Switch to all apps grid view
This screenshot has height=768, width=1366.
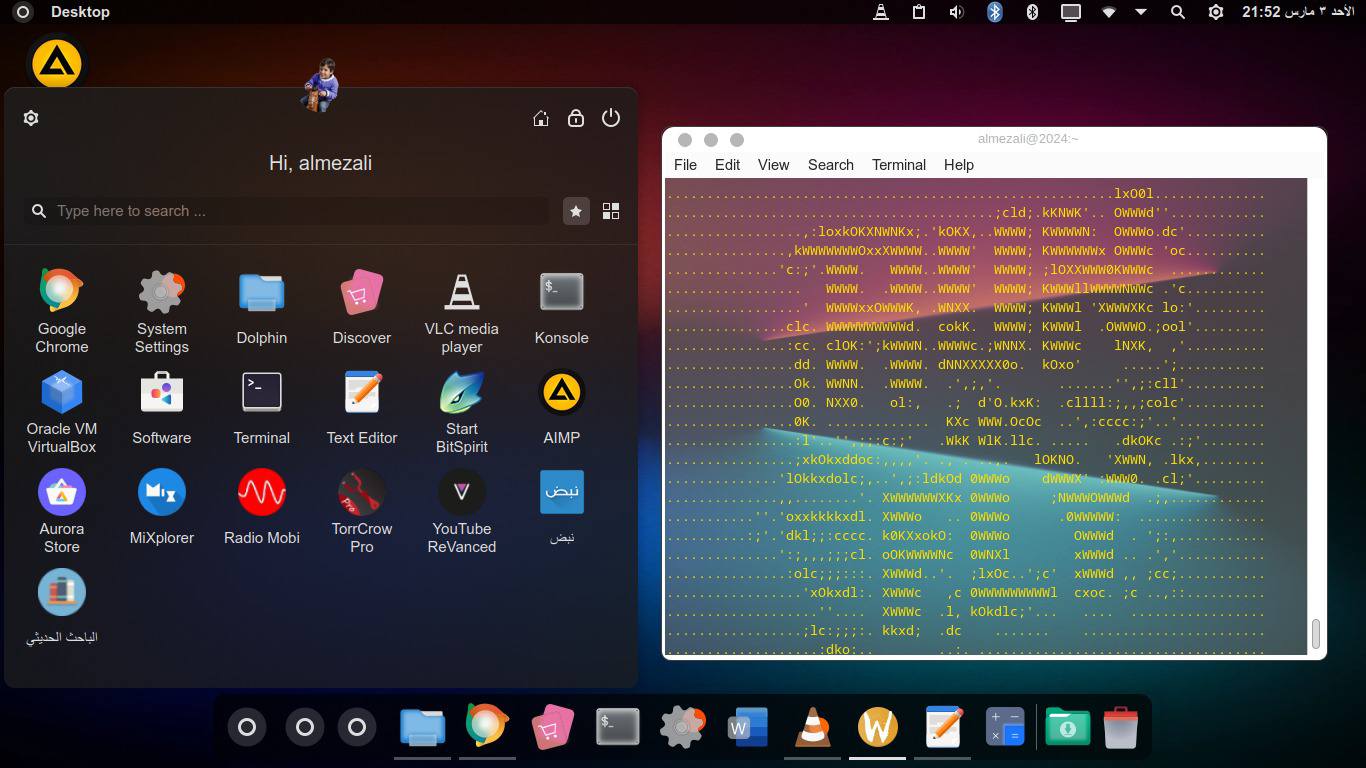pos(611,211)
